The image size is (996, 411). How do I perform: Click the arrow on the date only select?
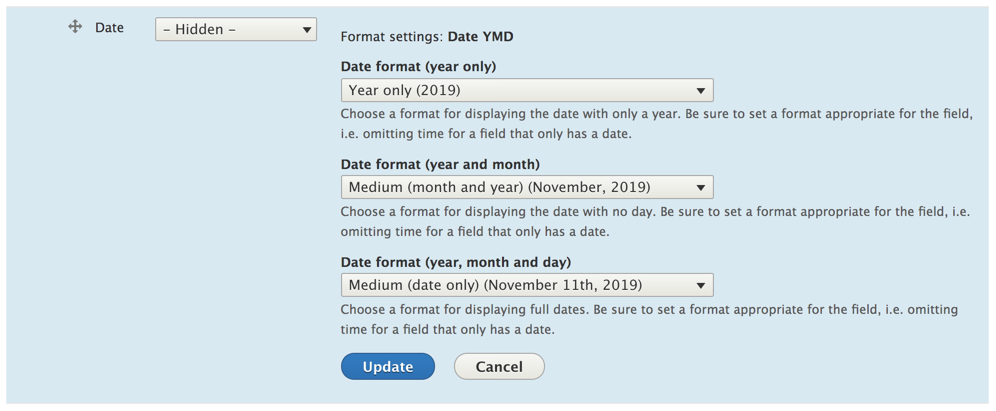(x=700, y=285)
